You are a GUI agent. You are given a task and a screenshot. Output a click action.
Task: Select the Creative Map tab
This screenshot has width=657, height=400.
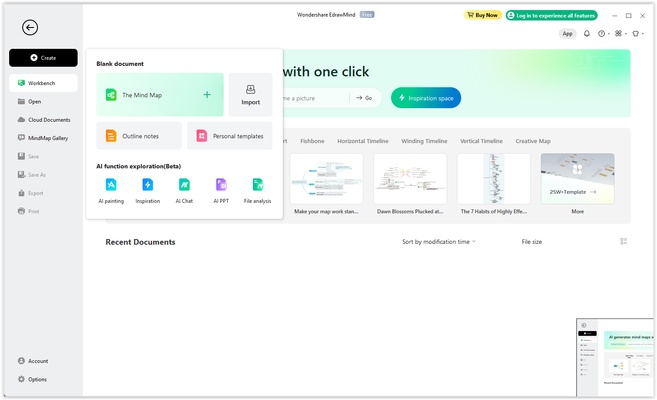(x=533, y=141)
